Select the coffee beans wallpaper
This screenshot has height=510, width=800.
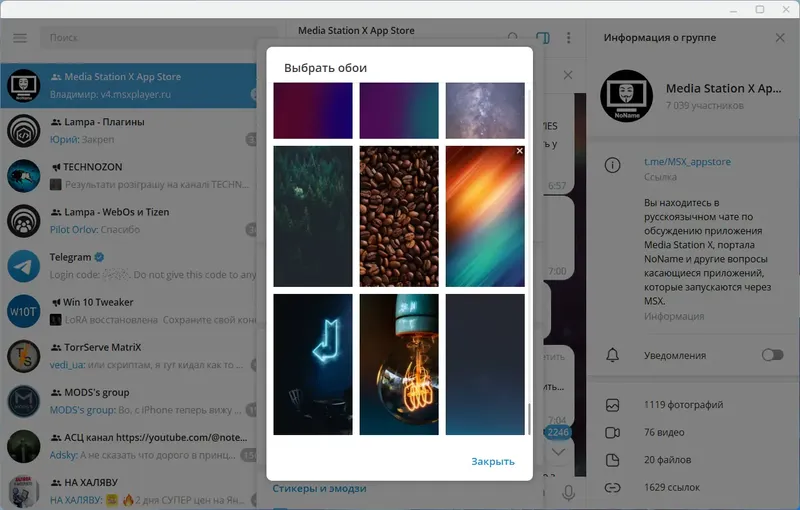click(x=399, y=216)
